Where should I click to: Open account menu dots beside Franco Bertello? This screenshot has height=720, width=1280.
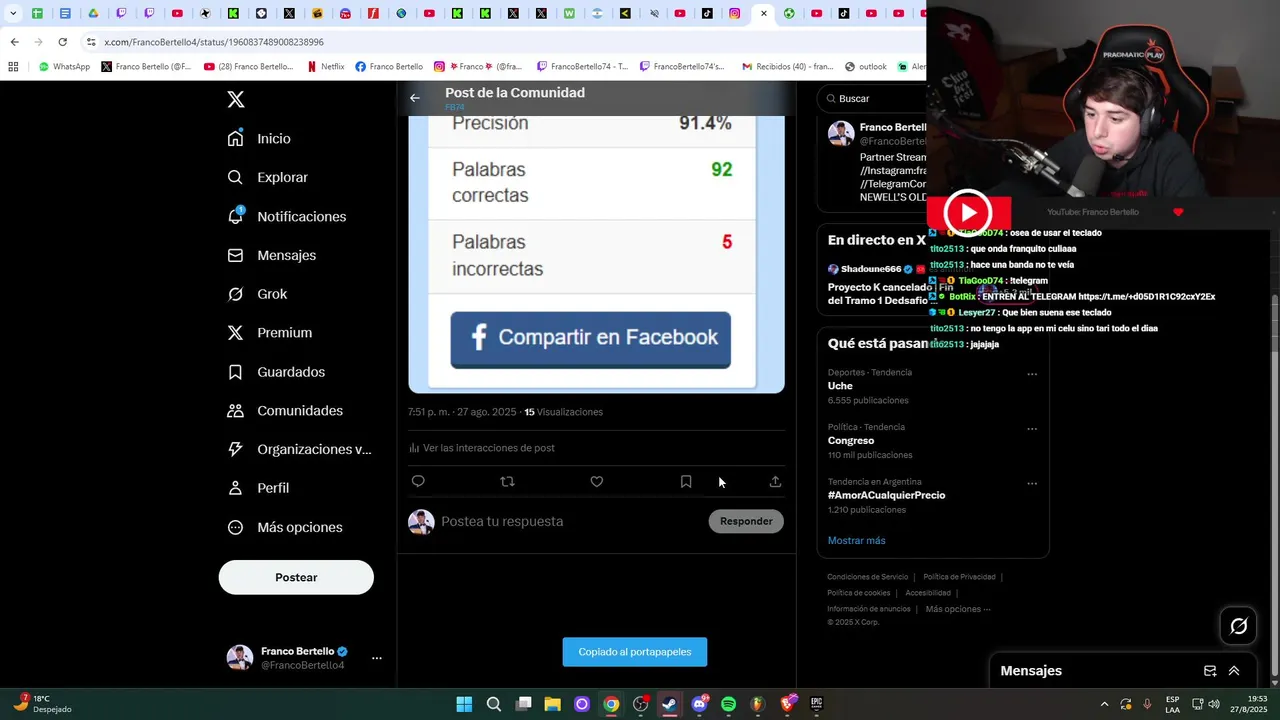click(x=377, y=658)
